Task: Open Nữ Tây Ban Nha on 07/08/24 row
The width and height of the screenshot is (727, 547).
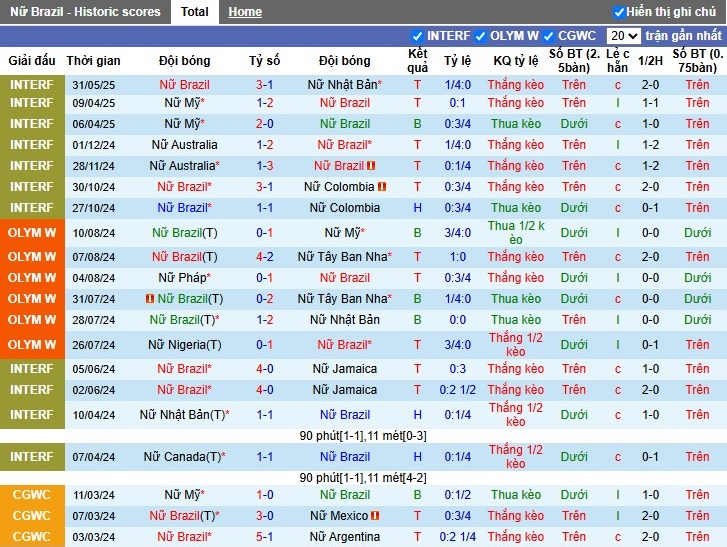Action: click(x=344, y=257)
